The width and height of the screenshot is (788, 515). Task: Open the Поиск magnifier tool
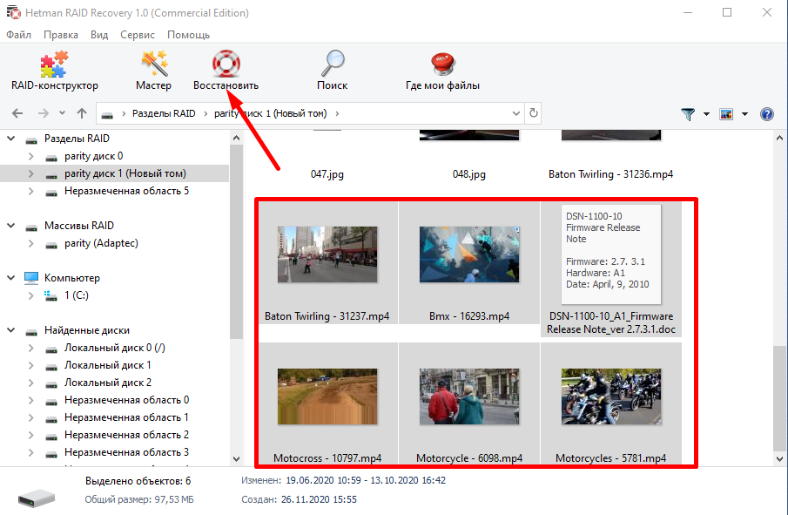tap(332, 71)
